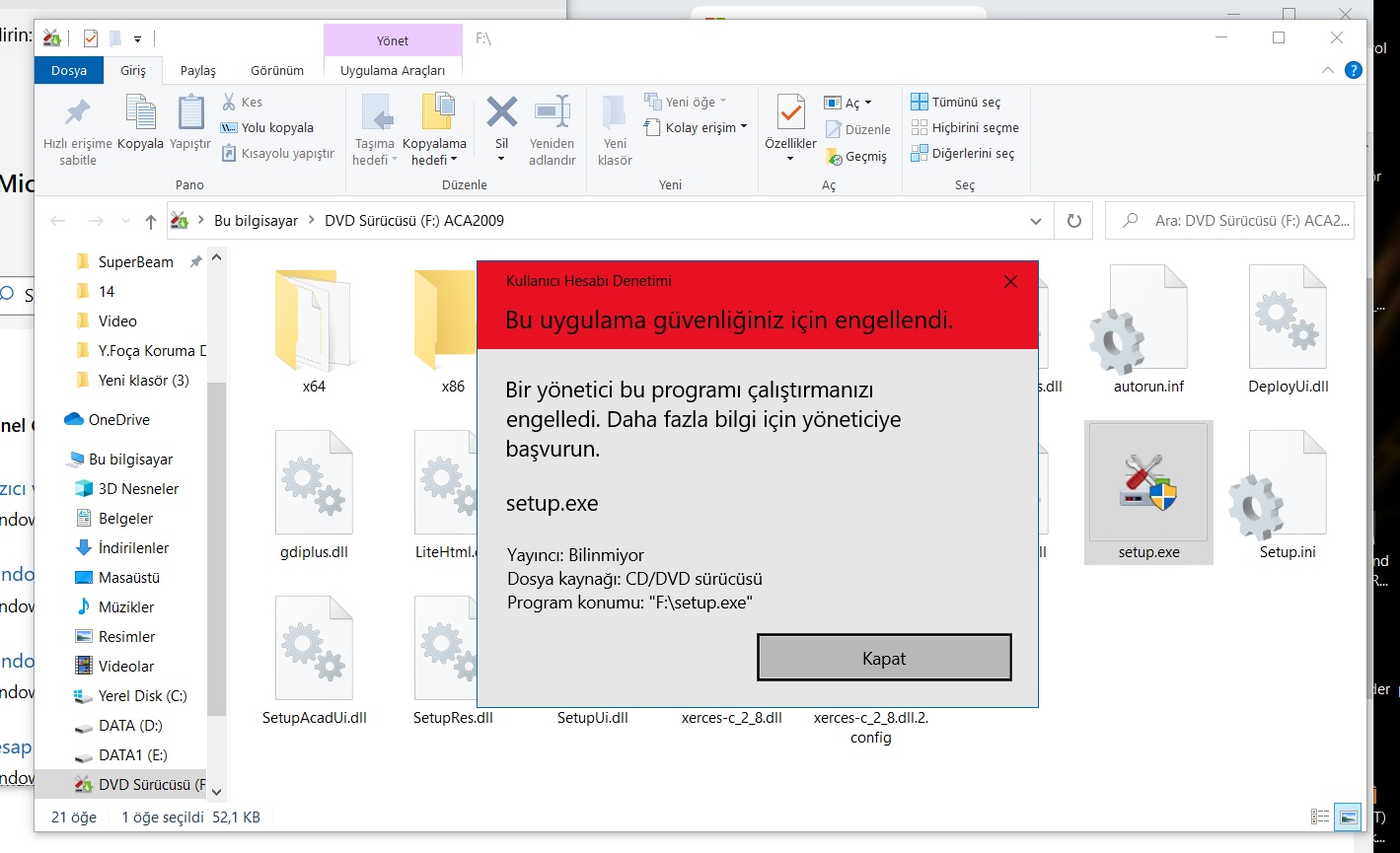The image size is (1400, 853).
Task: Select SuperBeam in Quick access
Action: point(136,261)
